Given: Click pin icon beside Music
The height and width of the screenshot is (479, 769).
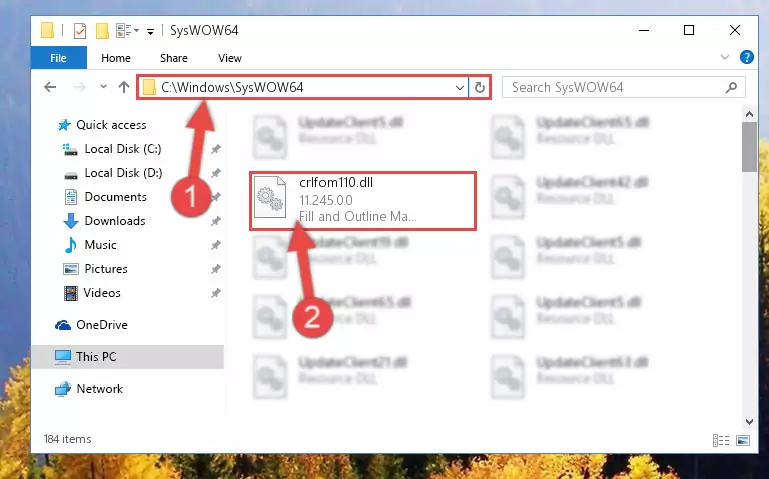Looking at the screenshot, I should [x=216, y=245].
